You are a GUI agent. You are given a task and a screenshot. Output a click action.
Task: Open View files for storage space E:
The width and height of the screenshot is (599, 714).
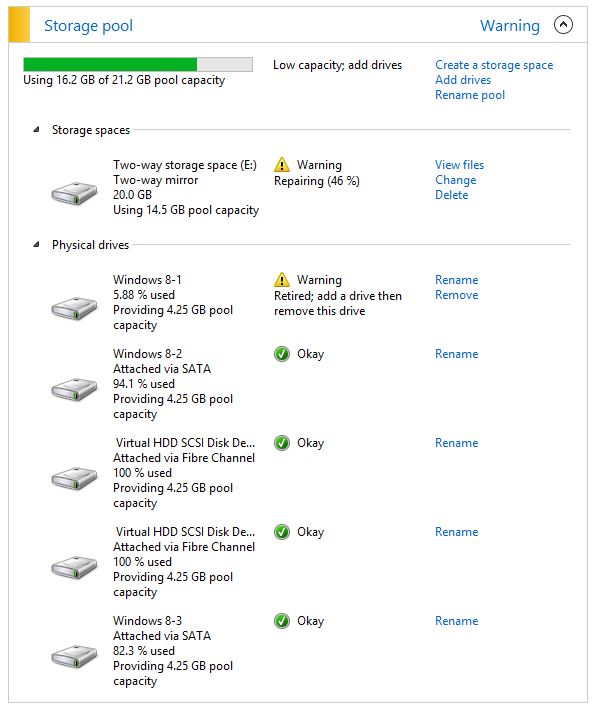coord(459,165)
